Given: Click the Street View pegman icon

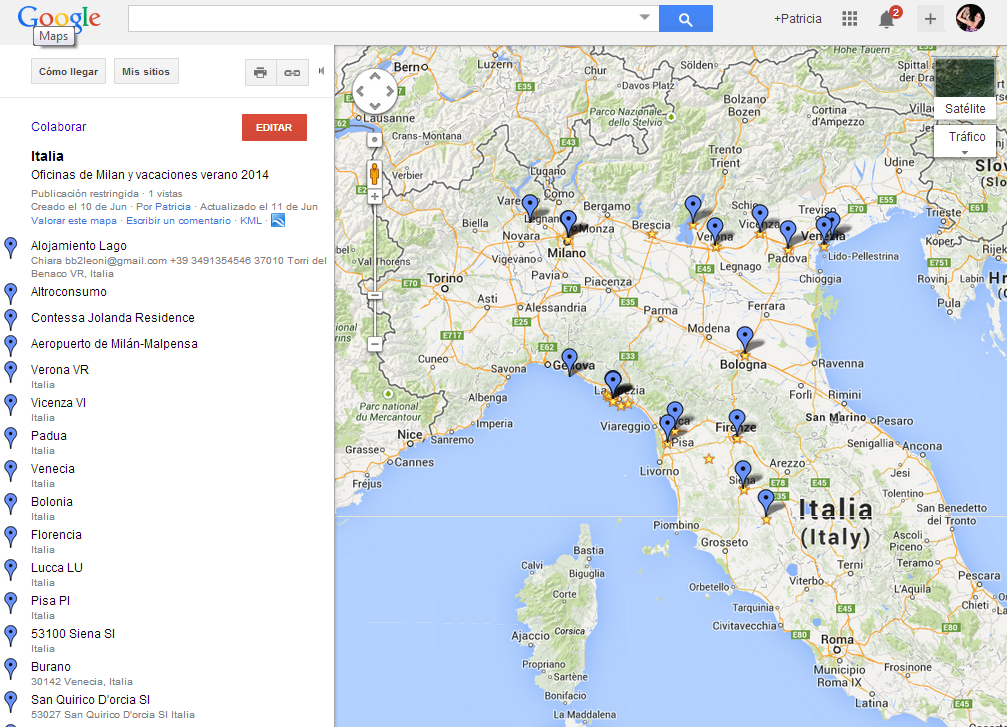Looking at the screenshot, I should pyautogui.click(x=375, y=173).
